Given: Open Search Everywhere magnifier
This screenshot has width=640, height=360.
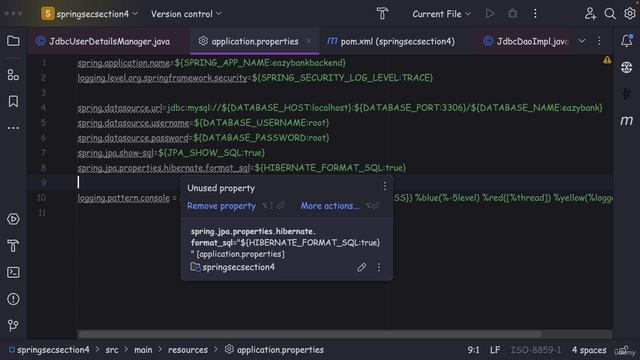Looking at the screenshot, I should (610, 14).
